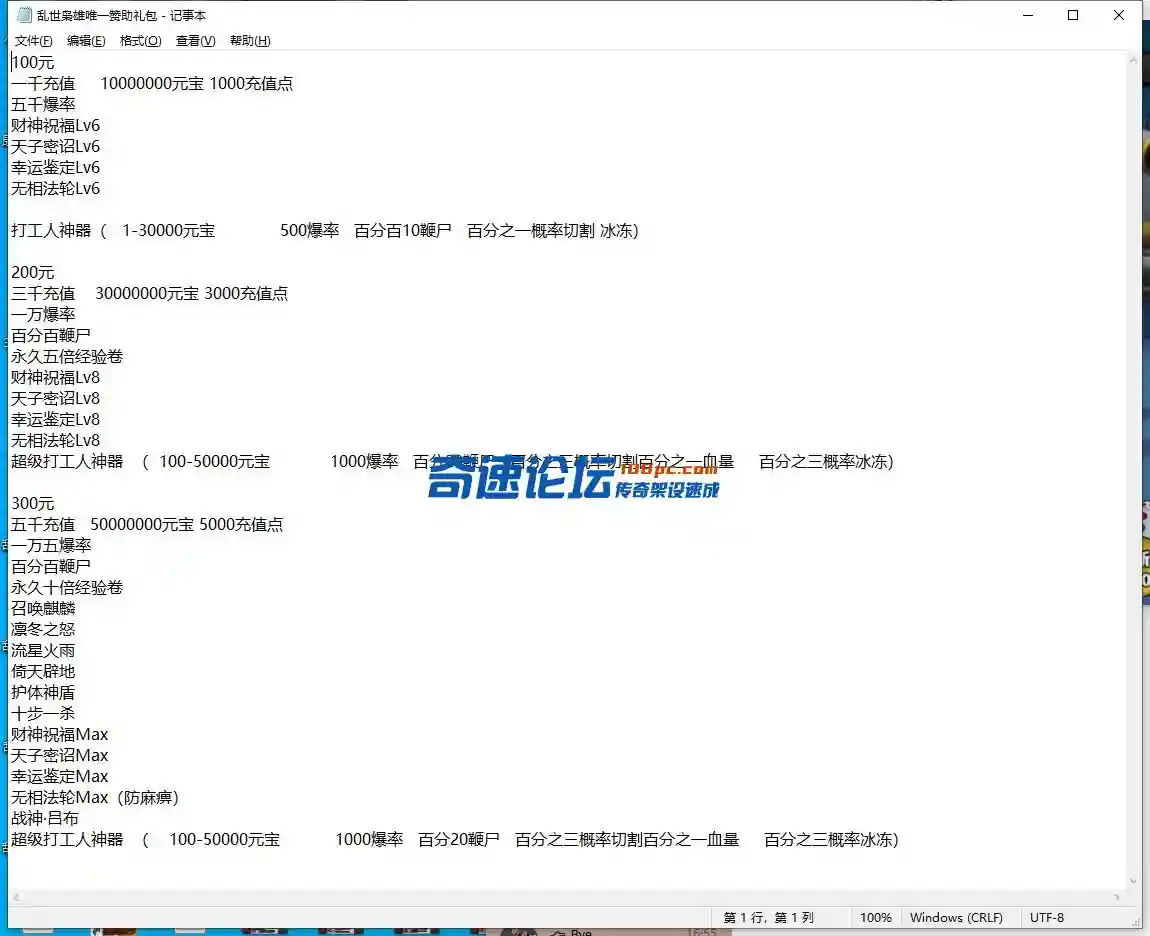Click the 无相法轮Lv6 line

[x=55, y=189]
